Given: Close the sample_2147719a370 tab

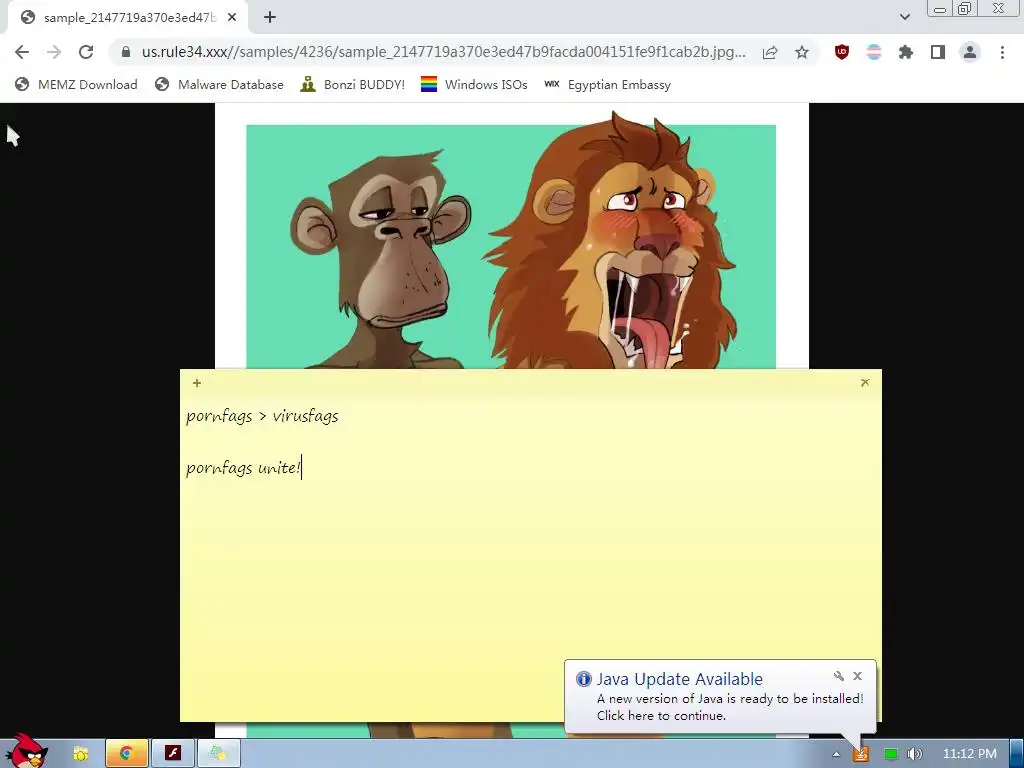Looking at the screenshot, I should [232, 18].
